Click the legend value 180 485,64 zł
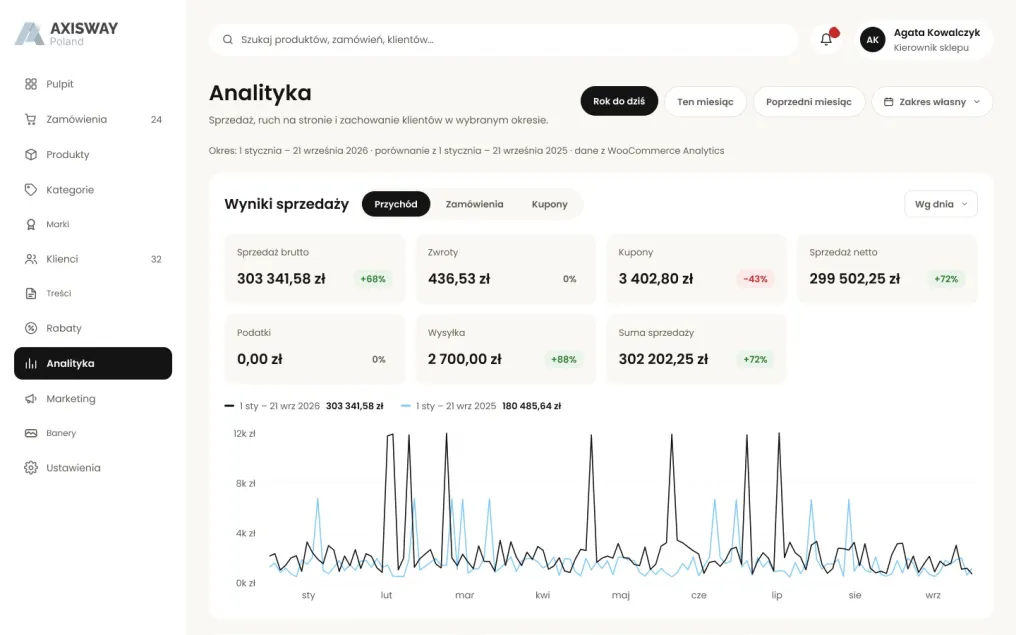 click(531, 406)
